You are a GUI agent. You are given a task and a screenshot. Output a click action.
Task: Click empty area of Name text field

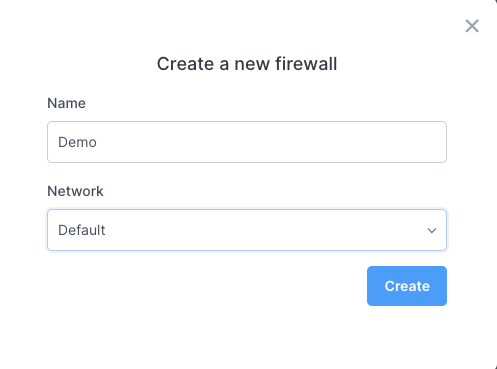[x=267, y=142]
